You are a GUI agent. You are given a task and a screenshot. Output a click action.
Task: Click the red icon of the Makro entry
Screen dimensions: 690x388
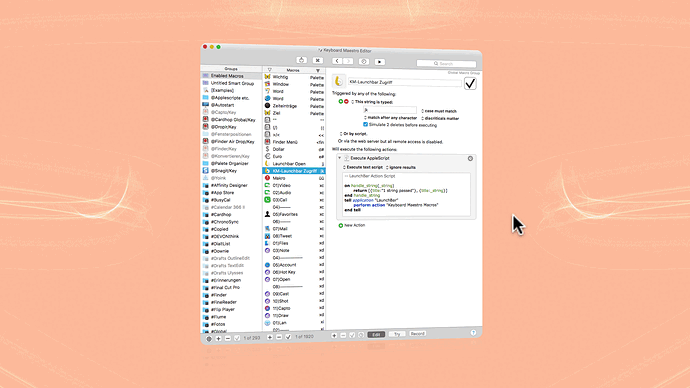267,178
